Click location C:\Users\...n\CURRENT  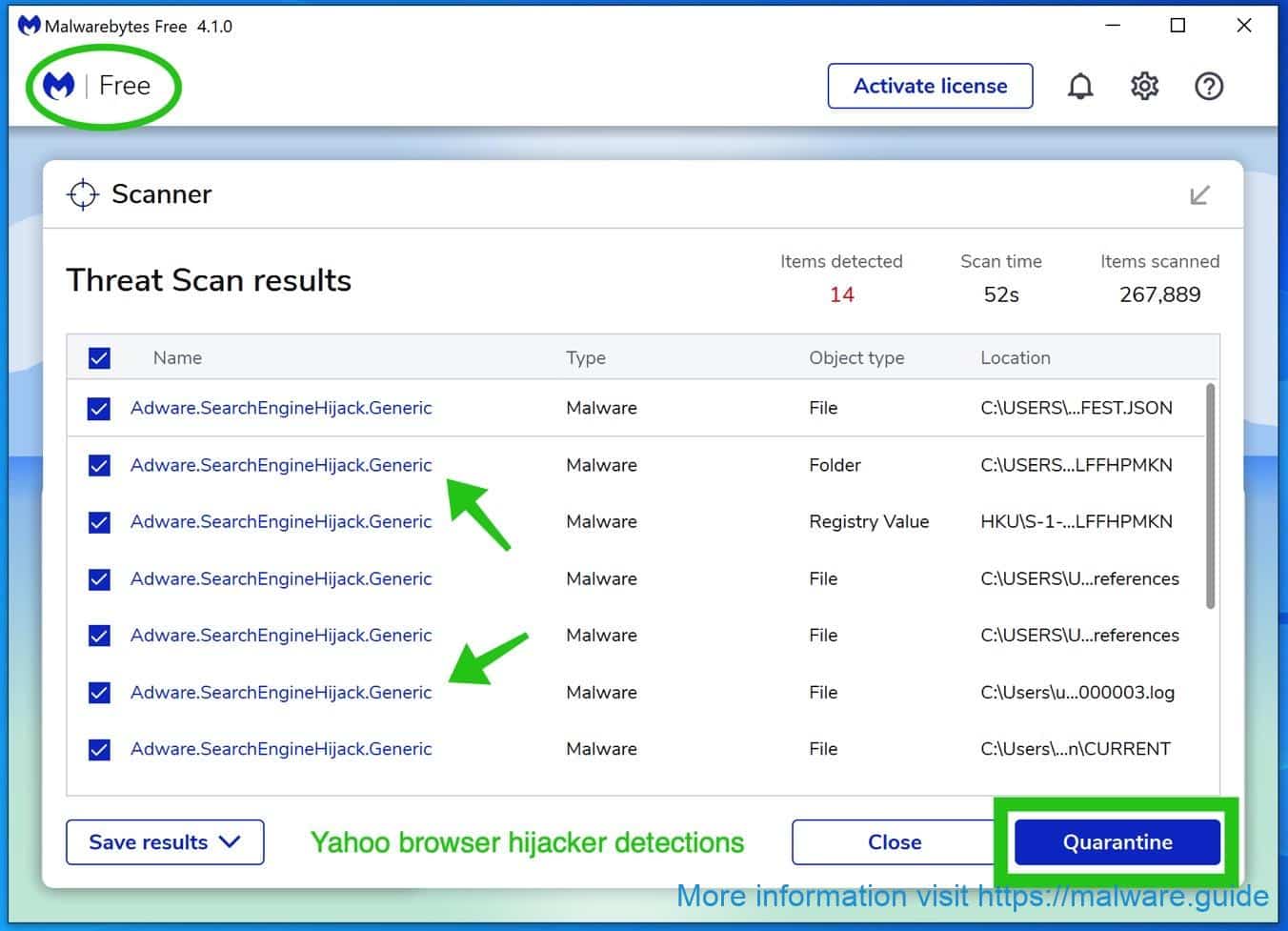coord(1076,749)
